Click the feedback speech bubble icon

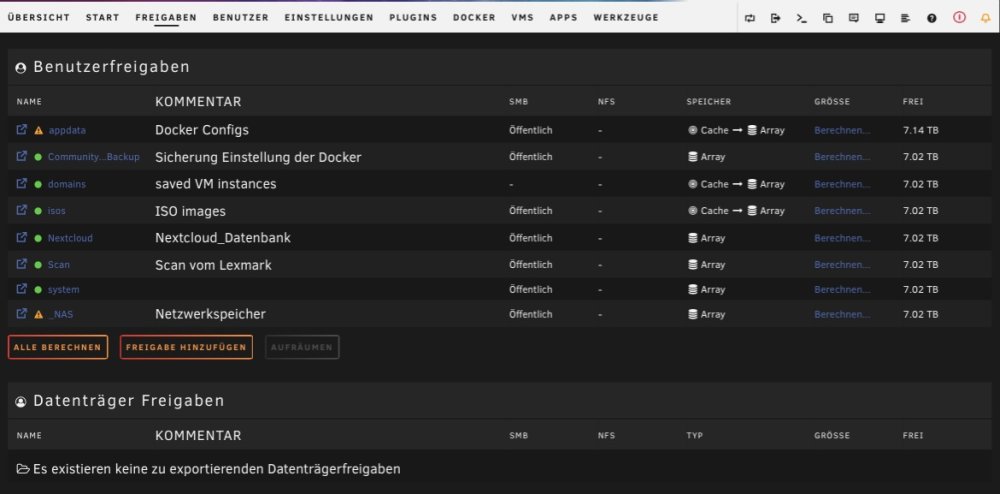(853, 18)
